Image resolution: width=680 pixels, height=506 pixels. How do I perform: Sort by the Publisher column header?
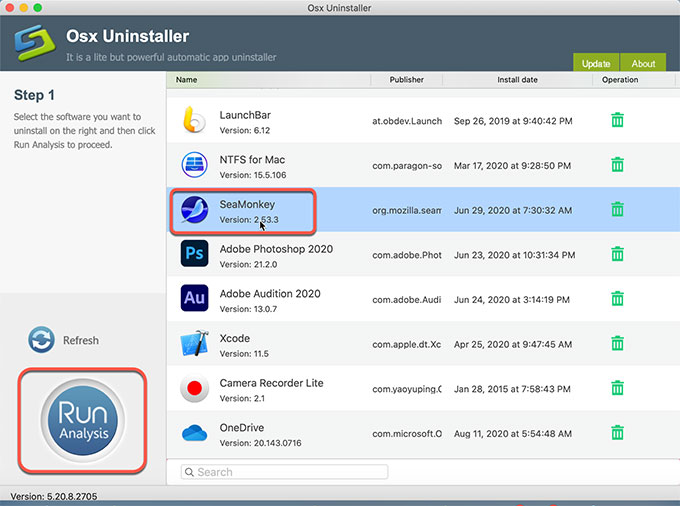(x=406, y=80)
